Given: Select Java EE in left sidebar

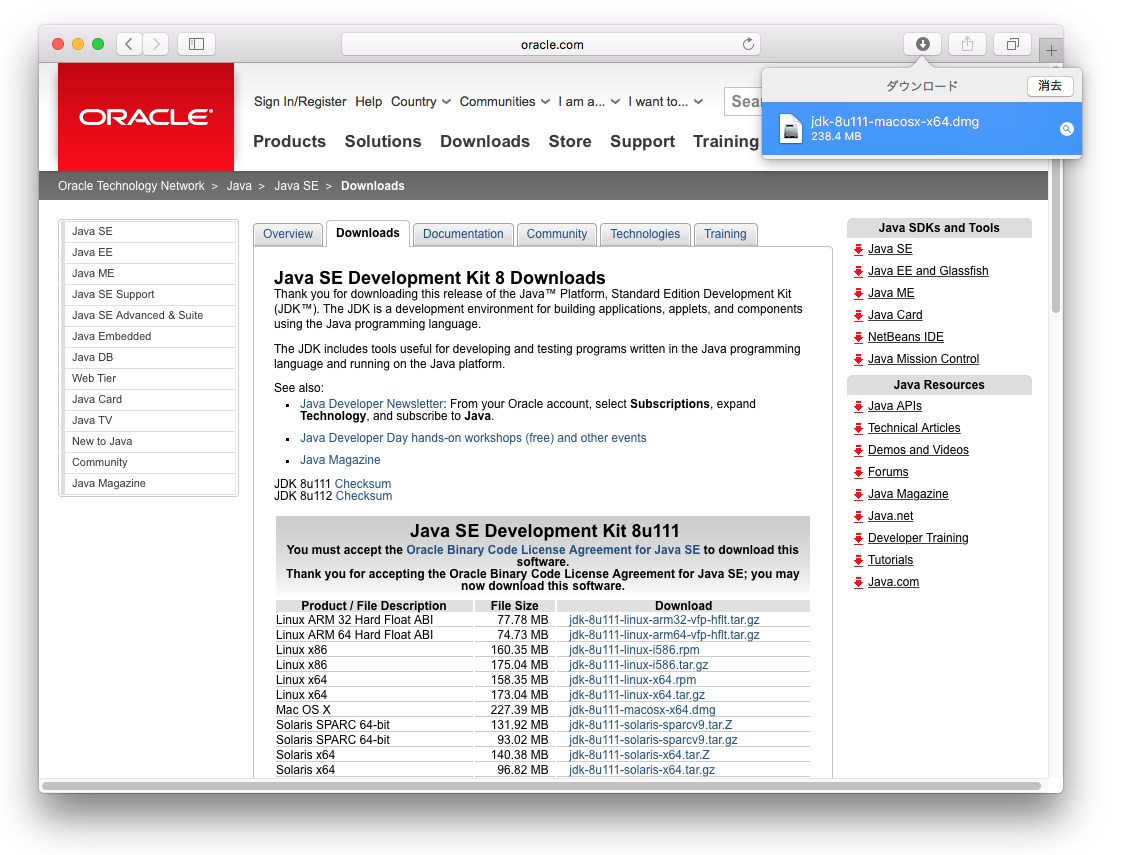Looking at the screenshot, I should (x=150, y=252).
